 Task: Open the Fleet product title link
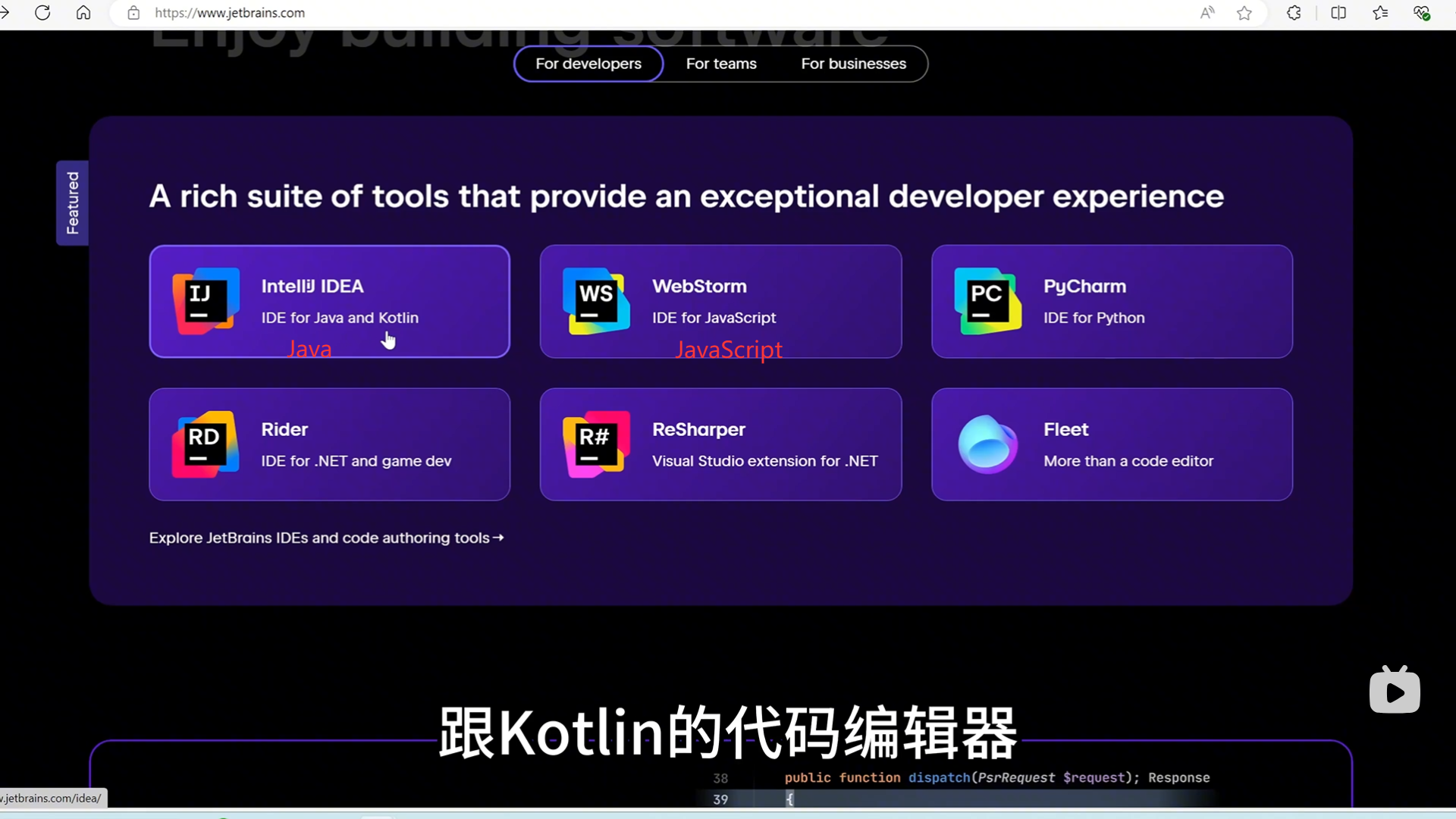coord(1065,429)
